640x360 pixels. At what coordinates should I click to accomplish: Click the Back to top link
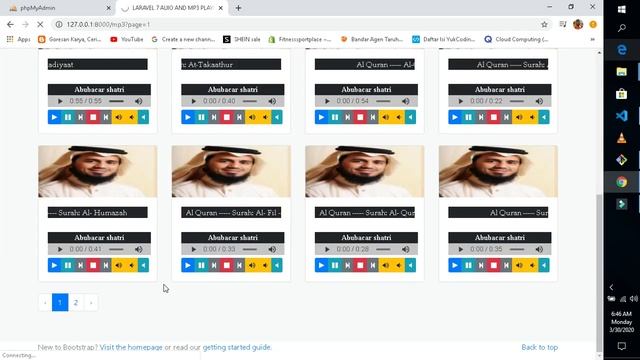coord(540,347)
